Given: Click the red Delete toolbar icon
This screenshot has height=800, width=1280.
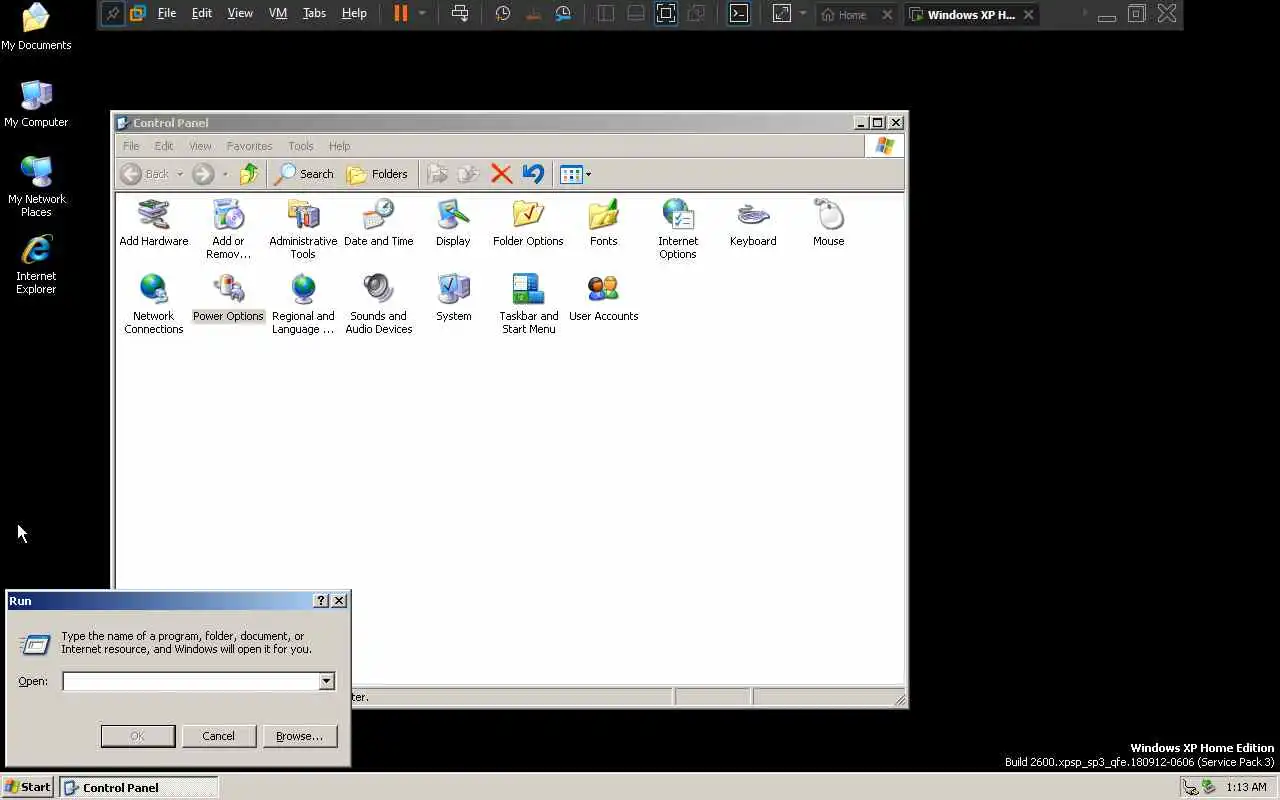Looking at the screenshot, I should (x=501, y=174).
